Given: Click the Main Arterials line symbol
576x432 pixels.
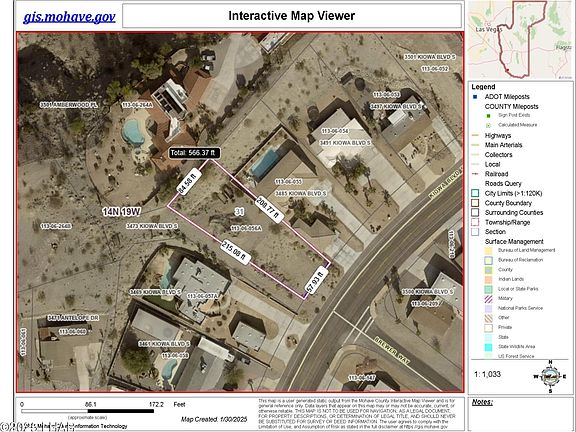Looking at the screenshot, I should (475, 145).
